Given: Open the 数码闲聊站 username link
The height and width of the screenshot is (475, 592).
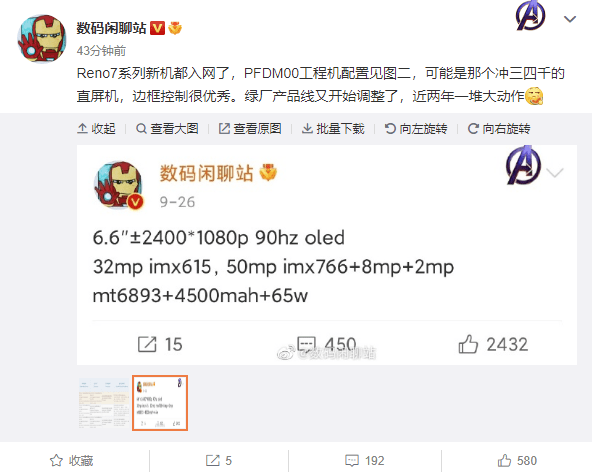Looking at the screenshot, I should coord(111,28).
